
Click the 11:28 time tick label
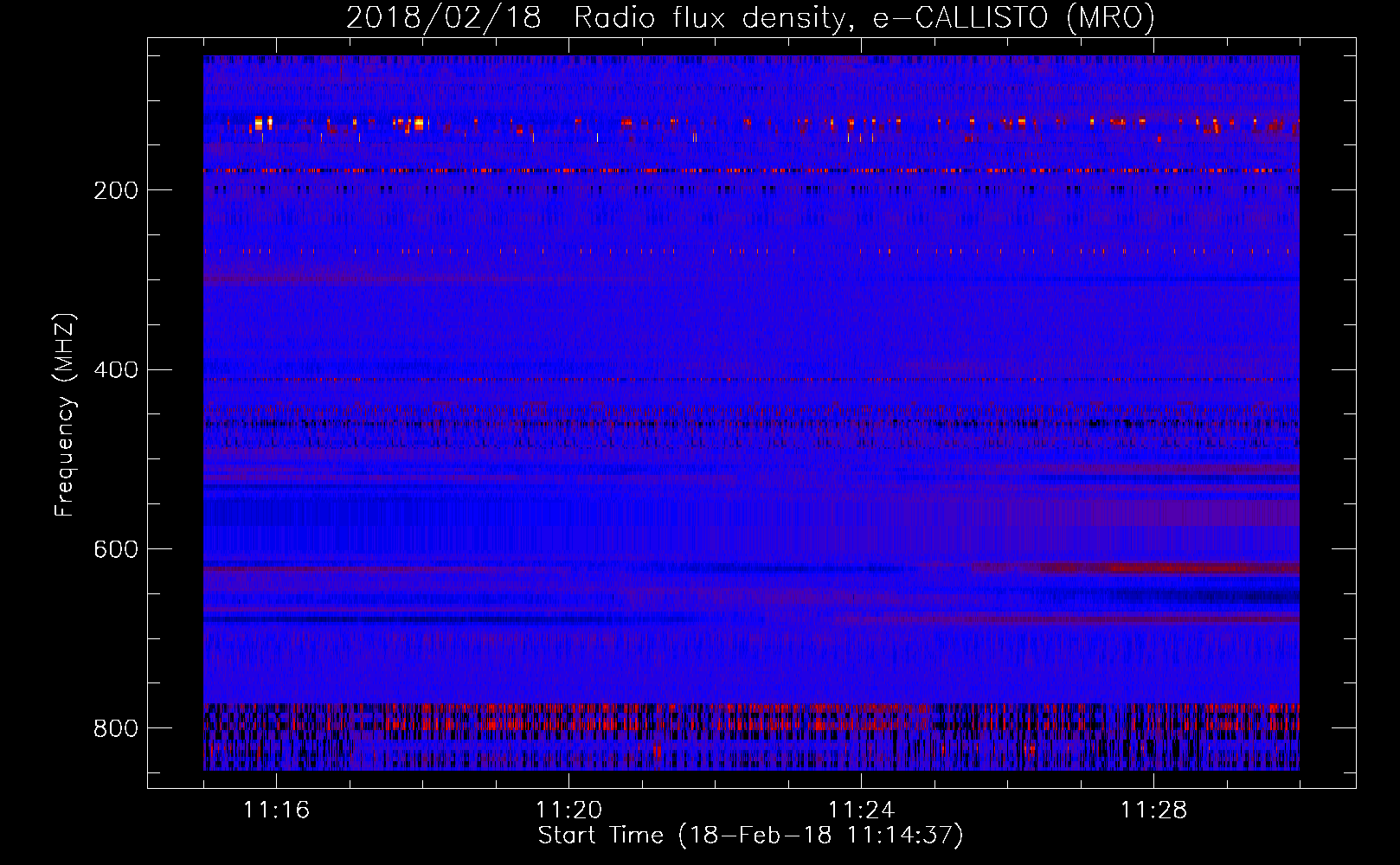point(1154,810)
